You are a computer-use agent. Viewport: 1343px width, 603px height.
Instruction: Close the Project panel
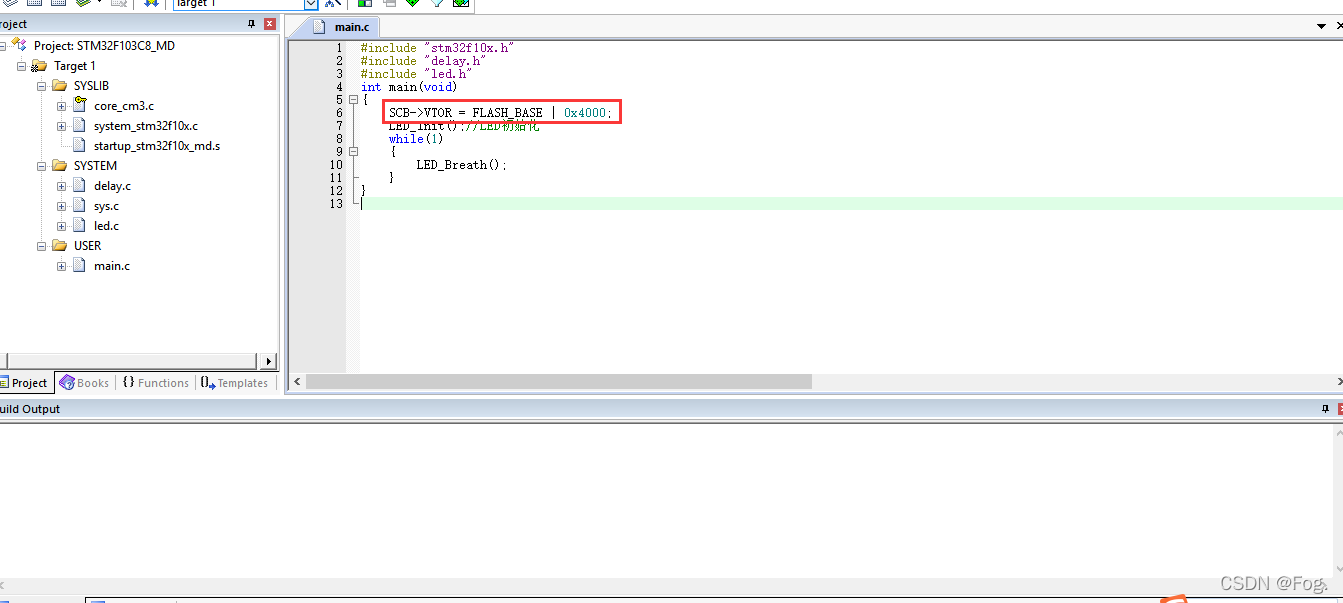pyautogui.click(x=269, y=24)
